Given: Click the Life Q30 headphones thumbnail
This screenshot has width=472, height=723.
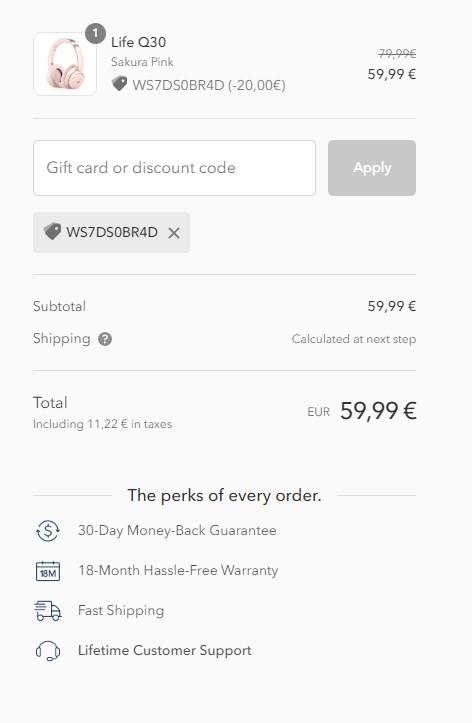Looking at the screenshot, I should pos(65,64).
